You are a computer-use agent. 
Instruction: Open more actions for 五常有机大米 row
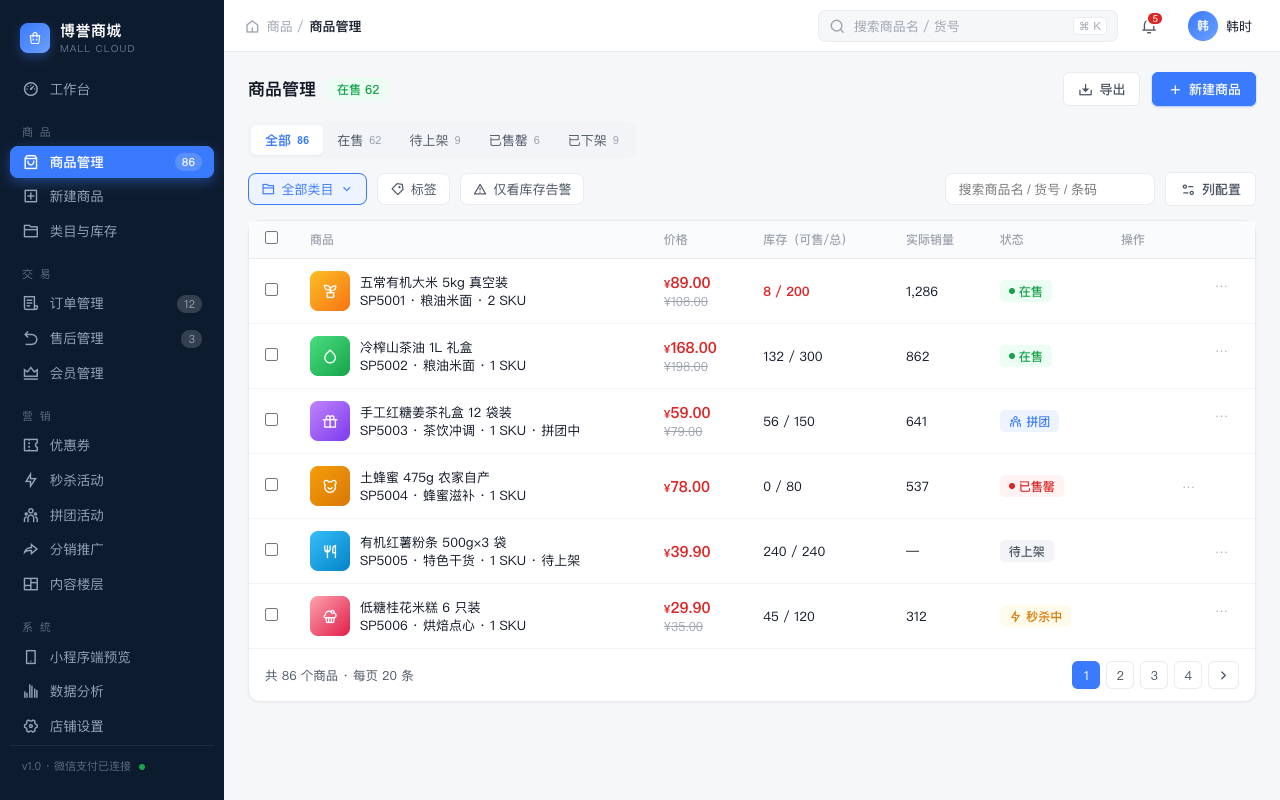tap(1221, 286)
